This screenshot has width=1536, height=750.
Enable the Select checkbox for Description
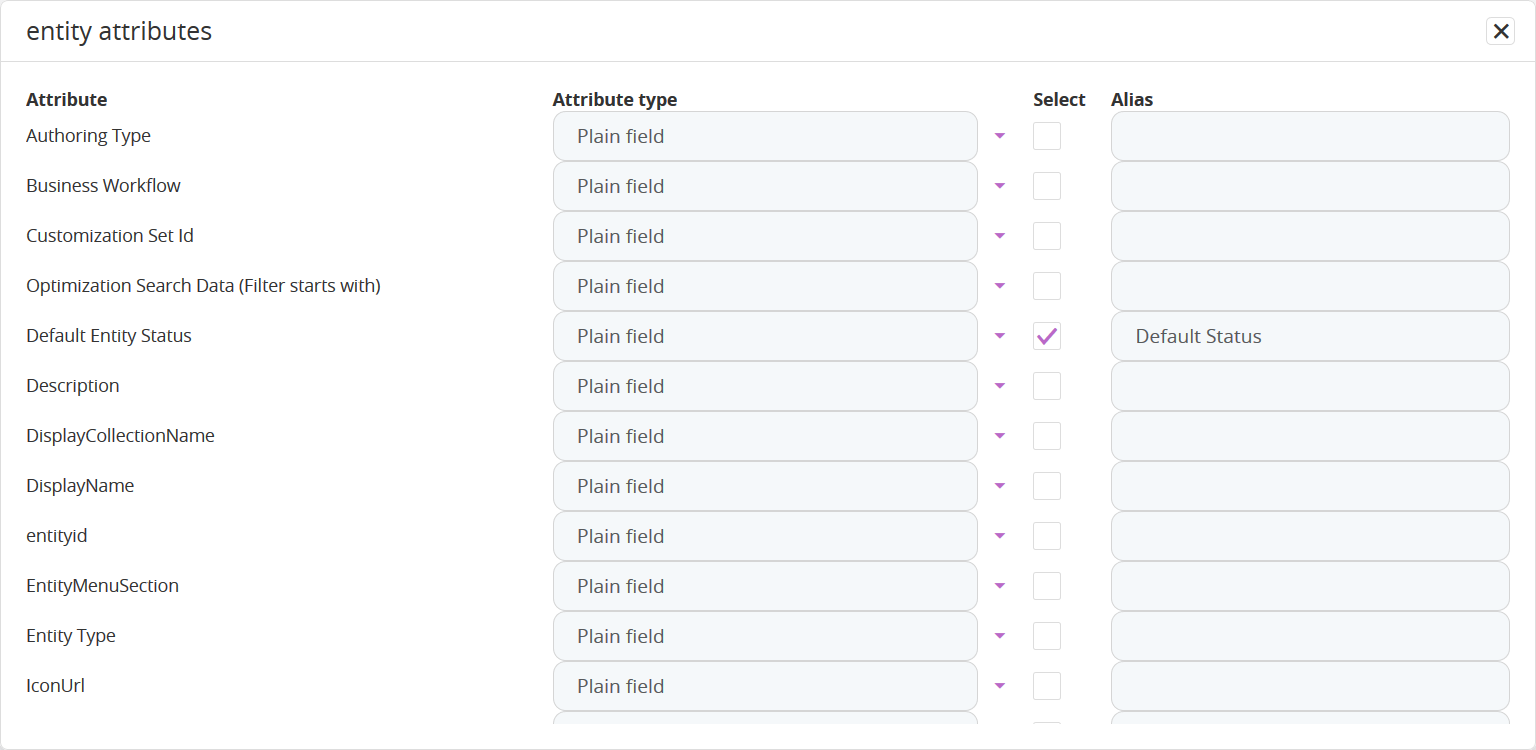pos(1046,386)
